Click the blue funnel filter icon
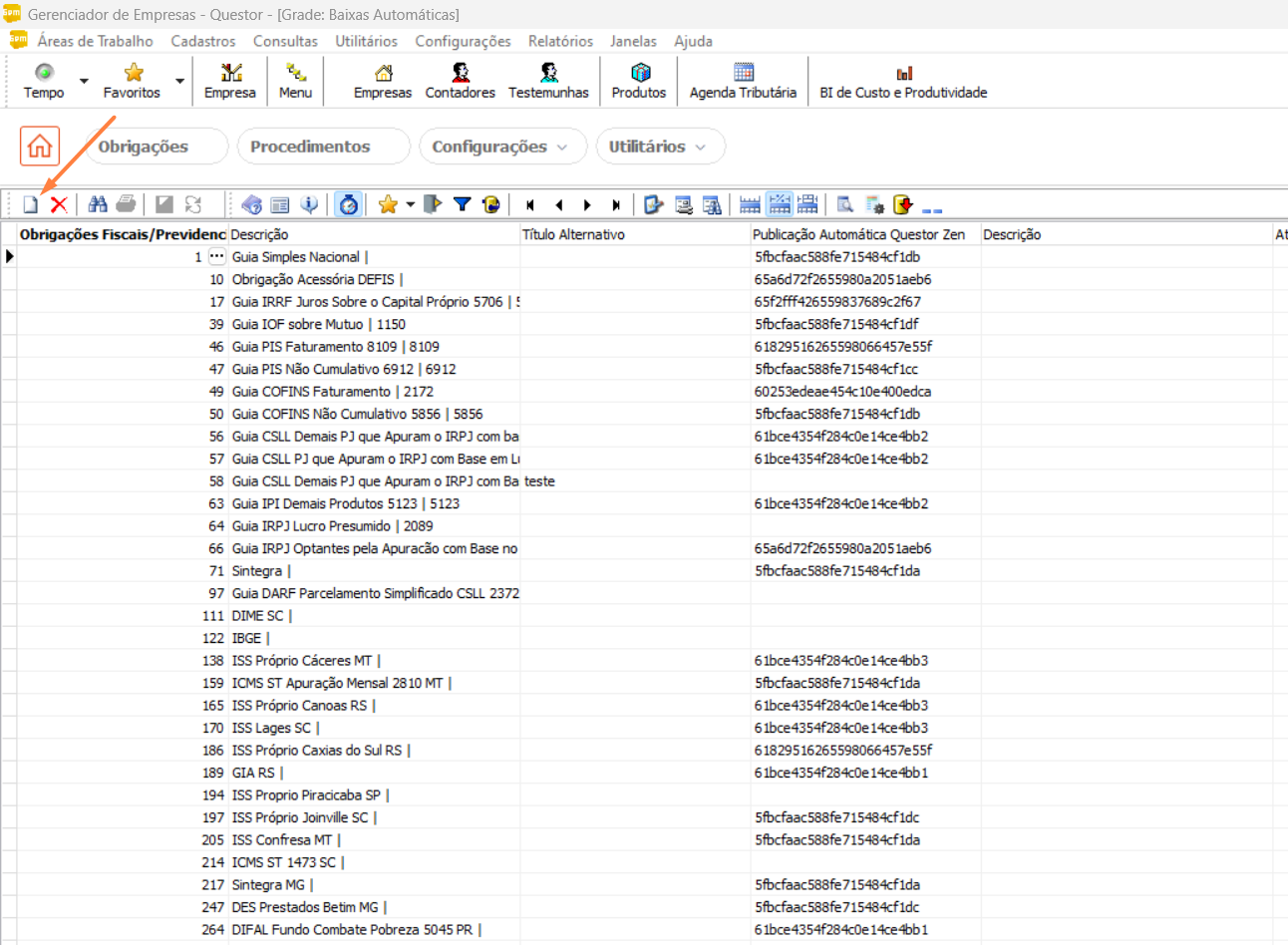This screenshot has height=945, width=1288. coord(462,204)
